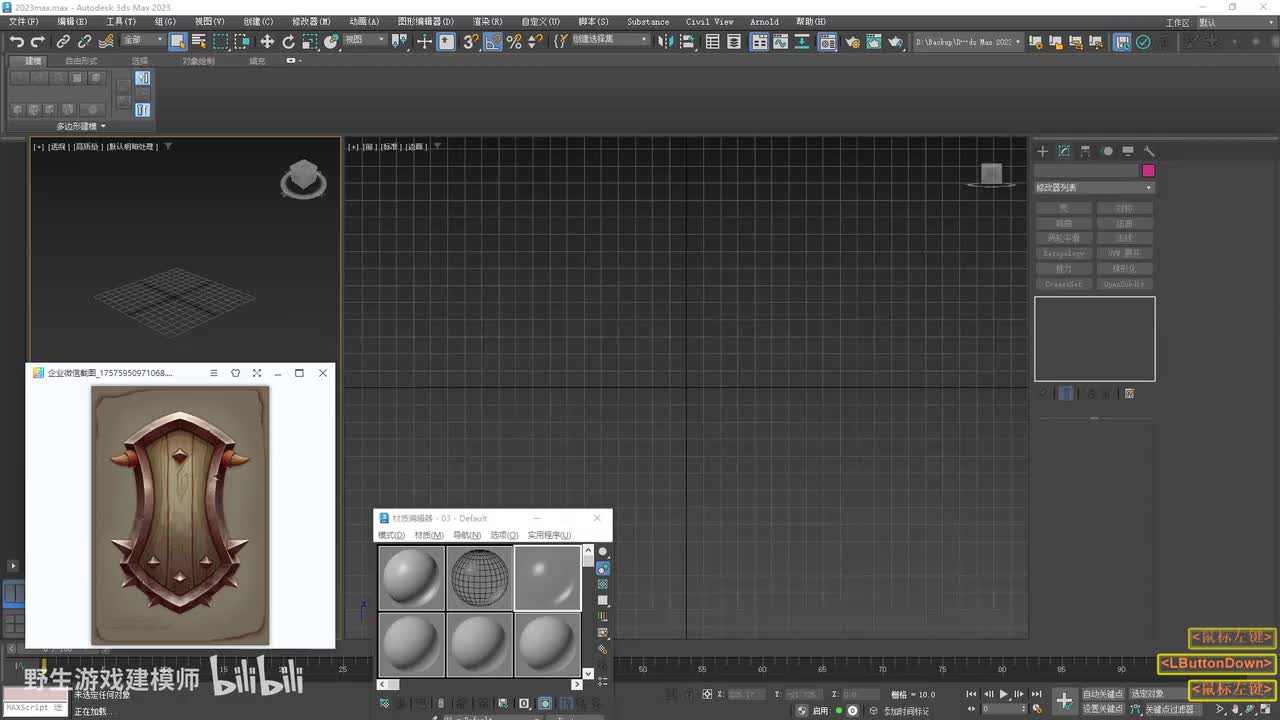The image size is (1280, 720).
Task: Open the 文件(F) menu
Action: tap(22, 21)
